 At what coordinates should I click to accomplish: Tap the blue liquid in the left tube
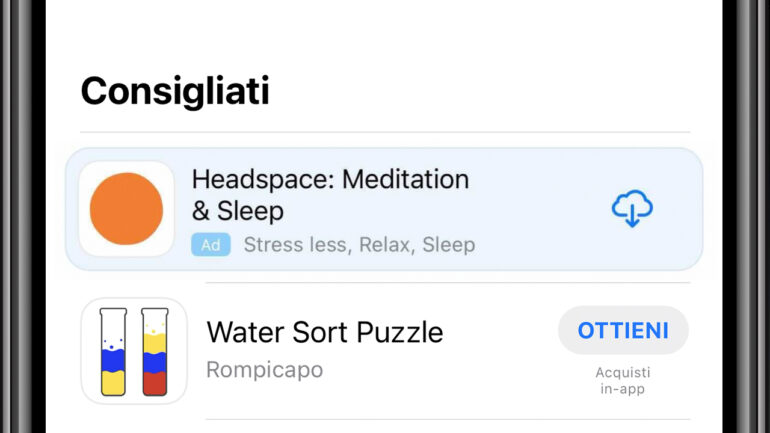tap(113, 360)
